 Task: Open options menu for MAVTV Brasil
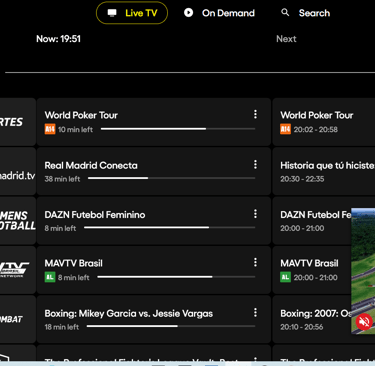point(255,262)
